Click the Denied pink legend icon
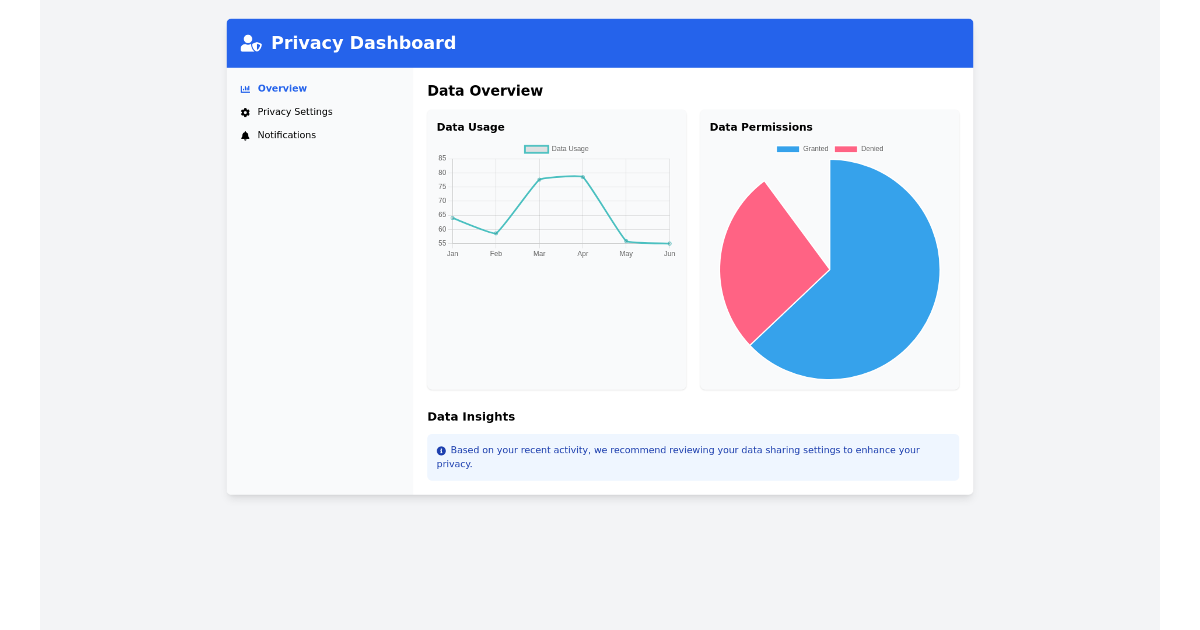 (846, 148)
